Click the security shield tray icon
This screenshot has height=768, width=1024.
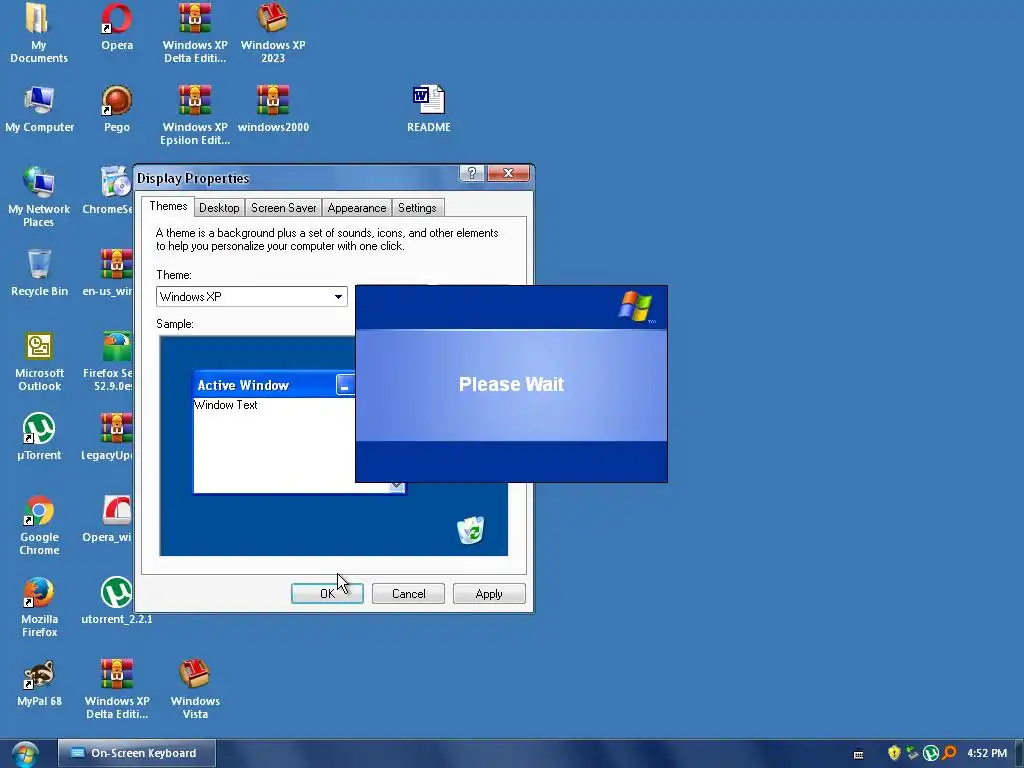tap(894, 753)
